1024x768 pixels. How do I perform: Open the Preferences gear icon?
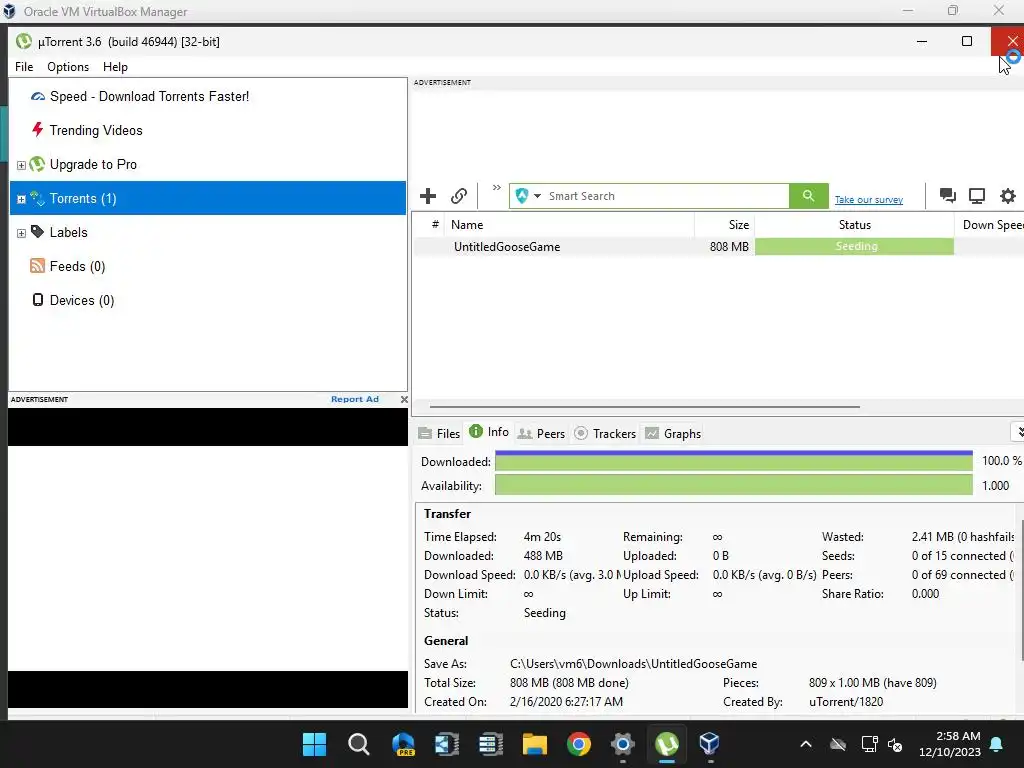pos(1008,196)
